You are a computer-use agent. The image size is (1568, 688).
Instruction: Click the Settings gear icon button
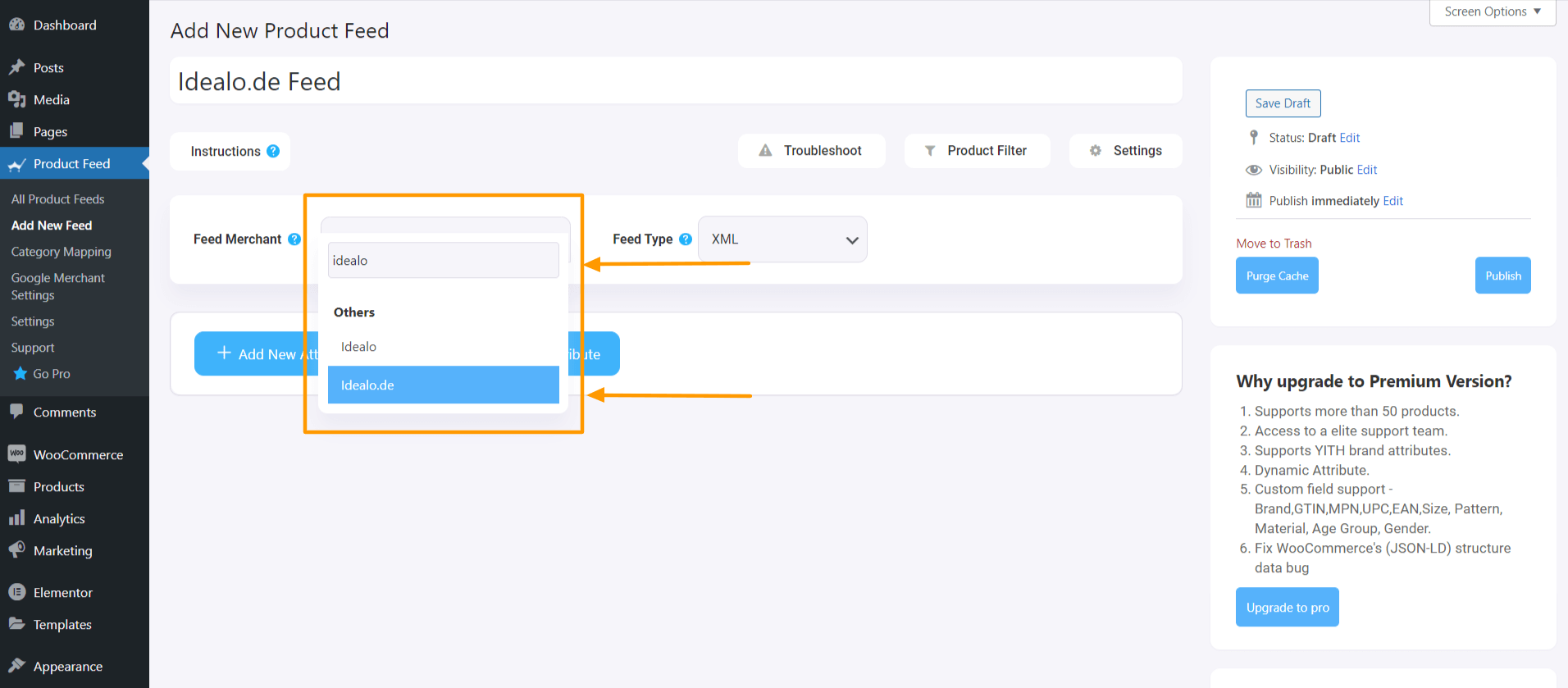[1096, 151]
